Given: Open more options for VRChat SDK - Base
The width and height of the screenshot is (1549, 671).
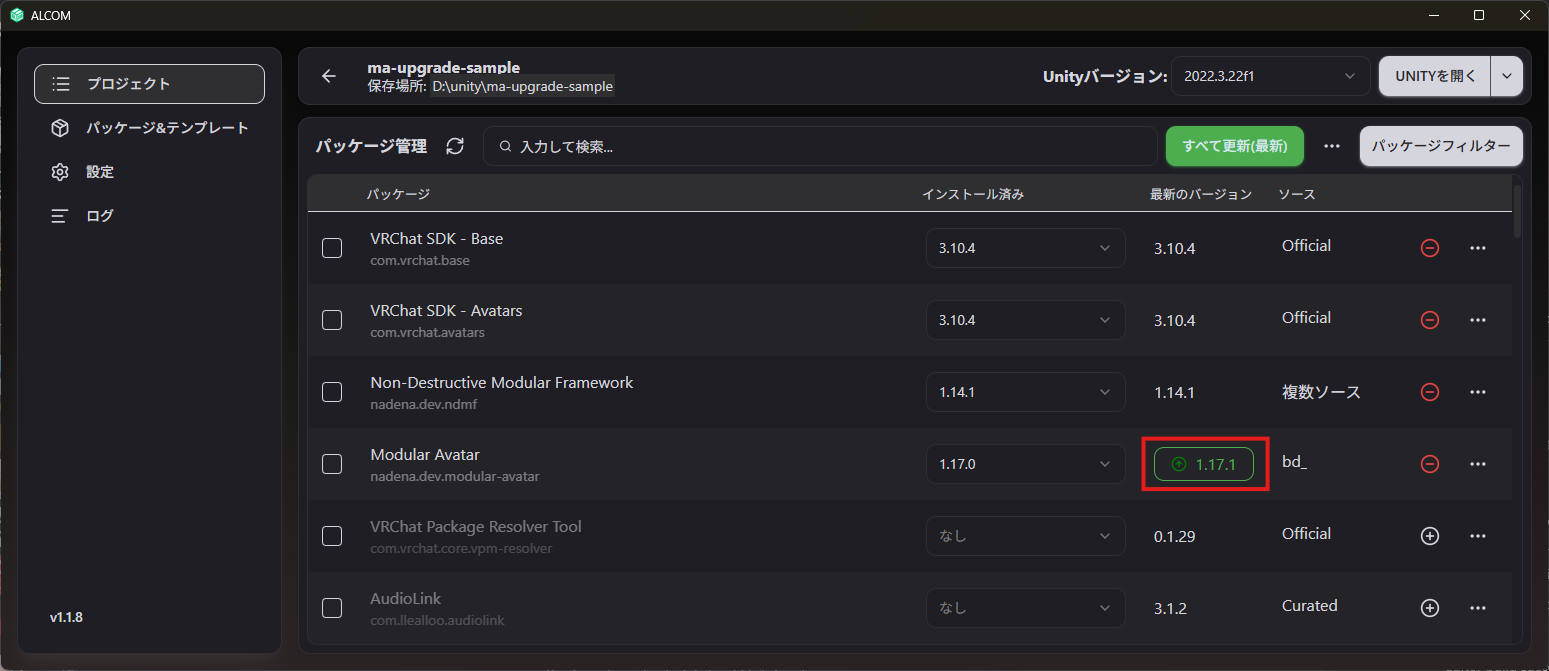Looking at the screenshot, I should point(1478,248).
